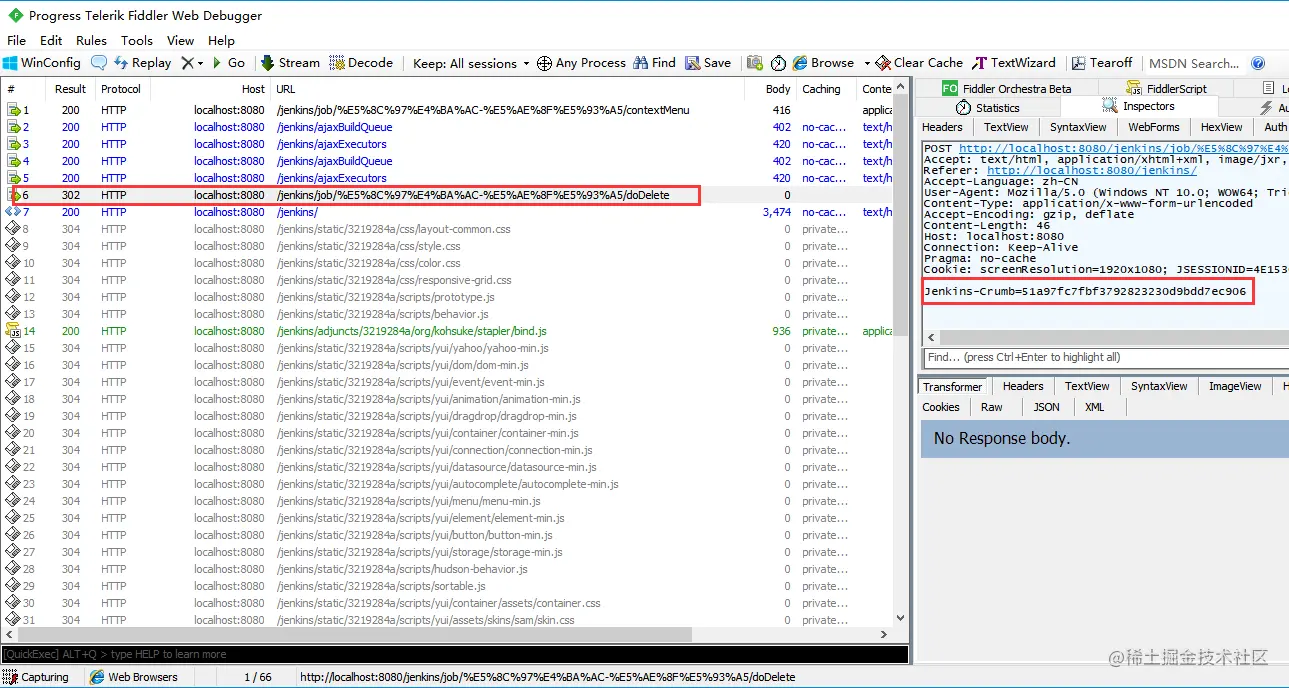The image size is (1289, 688).
Task: Toggle Capturing in status bar
Action: (x=37, y=677)
